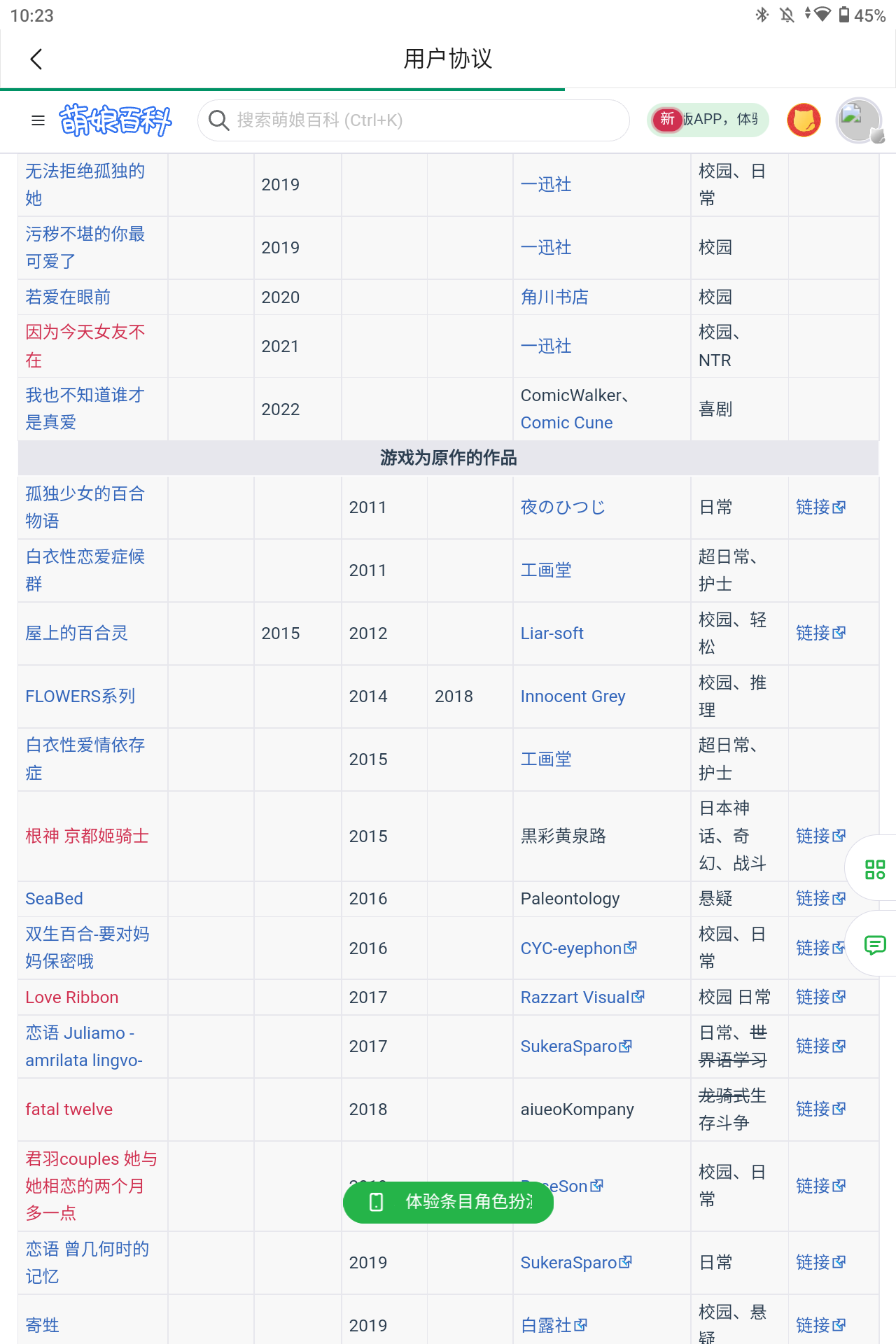Image resolution: width=896 pixels, height=1344 pixels.
Task: Open external 链接 for 恋语 Juliamo row
Action: [820, 1046]
